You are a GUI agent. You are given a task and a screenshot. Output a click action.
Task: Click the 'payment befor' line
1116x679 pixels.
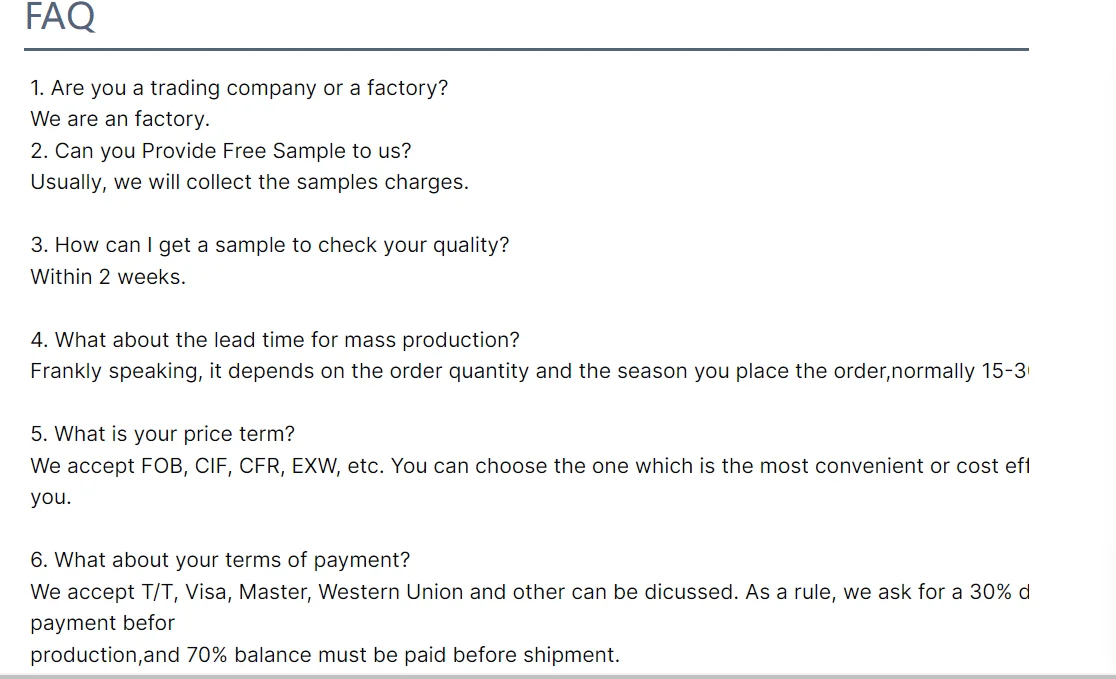pyautogui.click(x=102, y=623)
